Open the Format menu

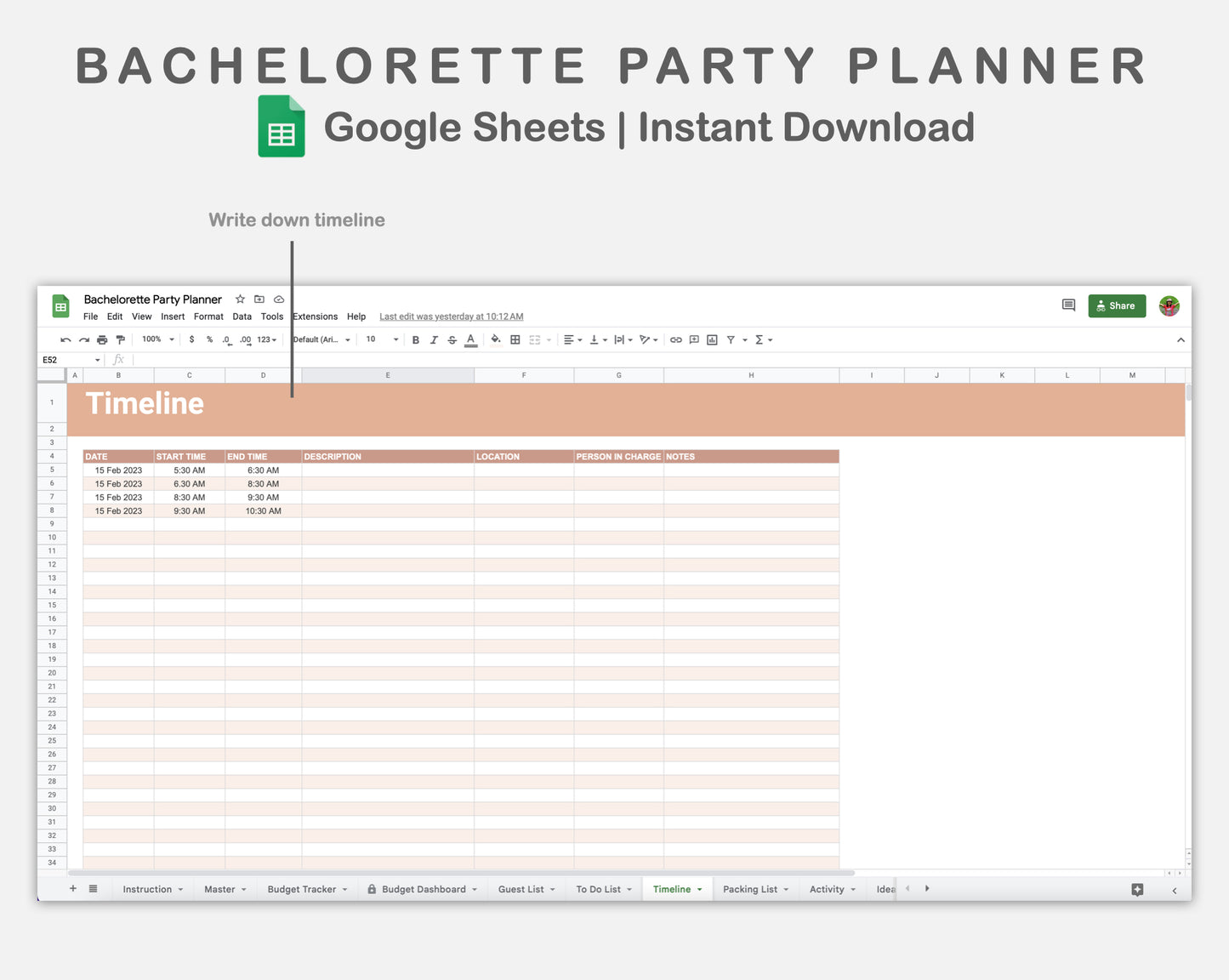208,316
